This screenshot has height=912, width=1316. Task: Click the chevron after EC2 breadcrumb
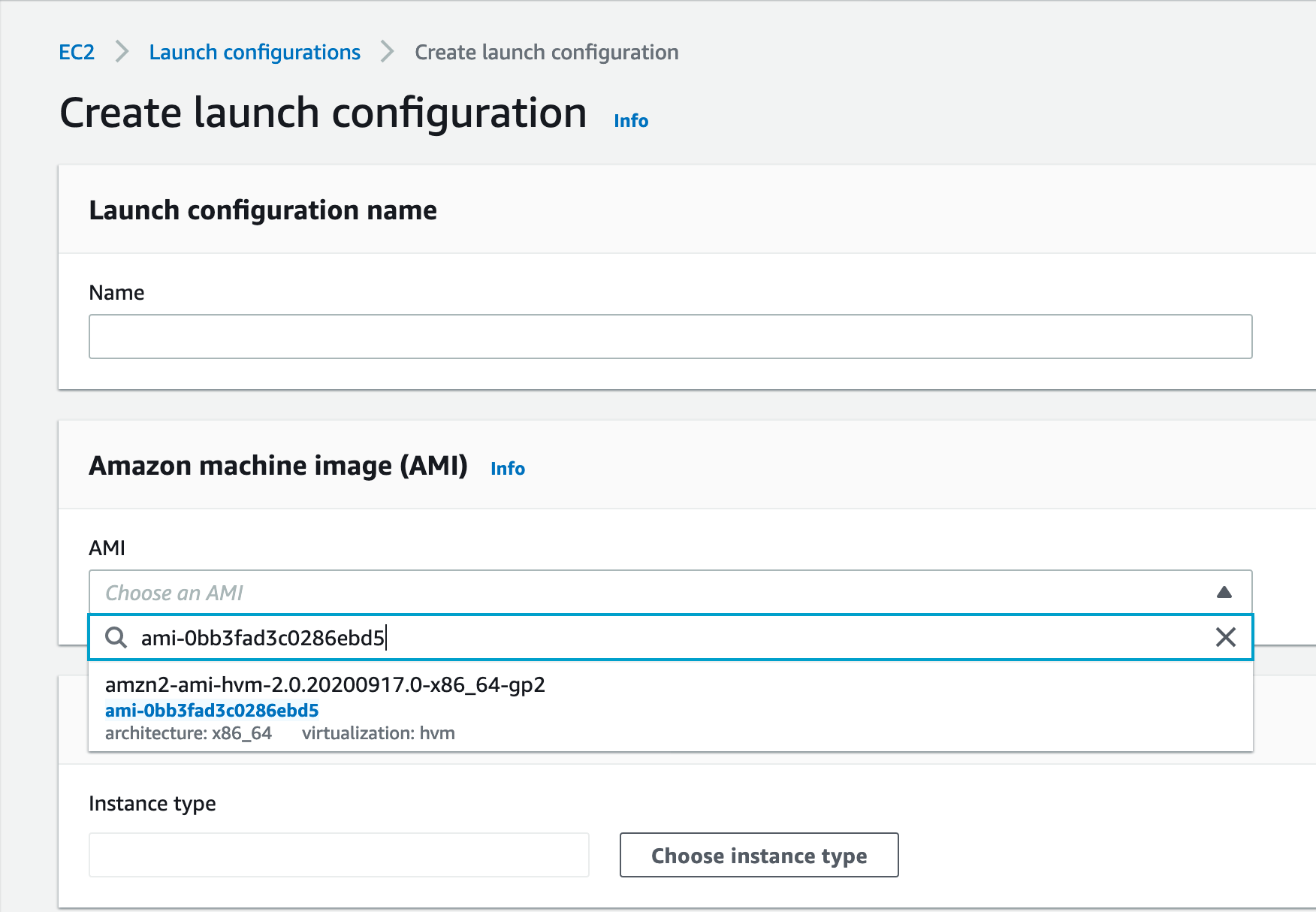coord(122,52)
